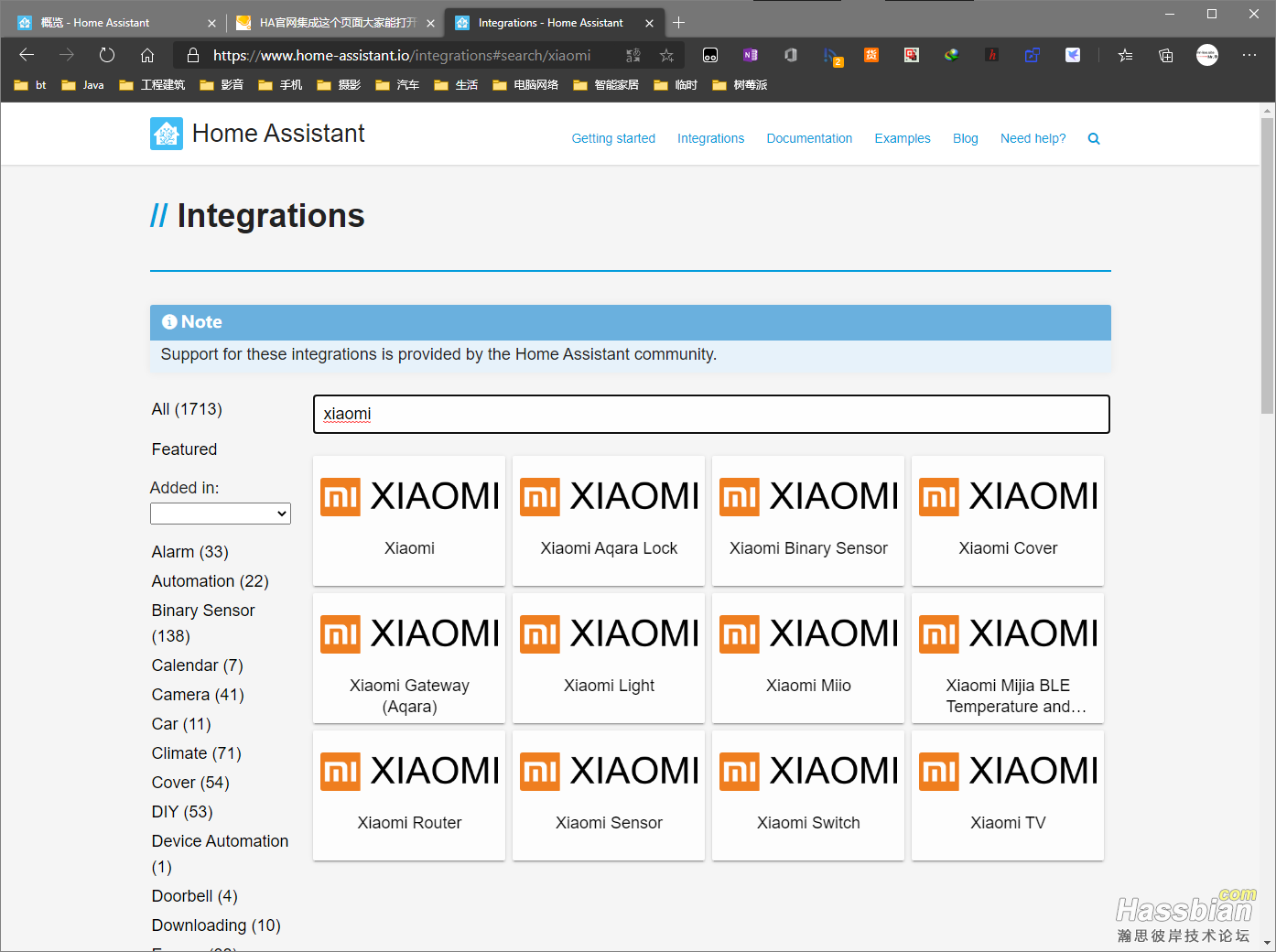Open Documentation in site menu
The width and height of the screenshot is (1276, 952).
[x=809, y=138]
